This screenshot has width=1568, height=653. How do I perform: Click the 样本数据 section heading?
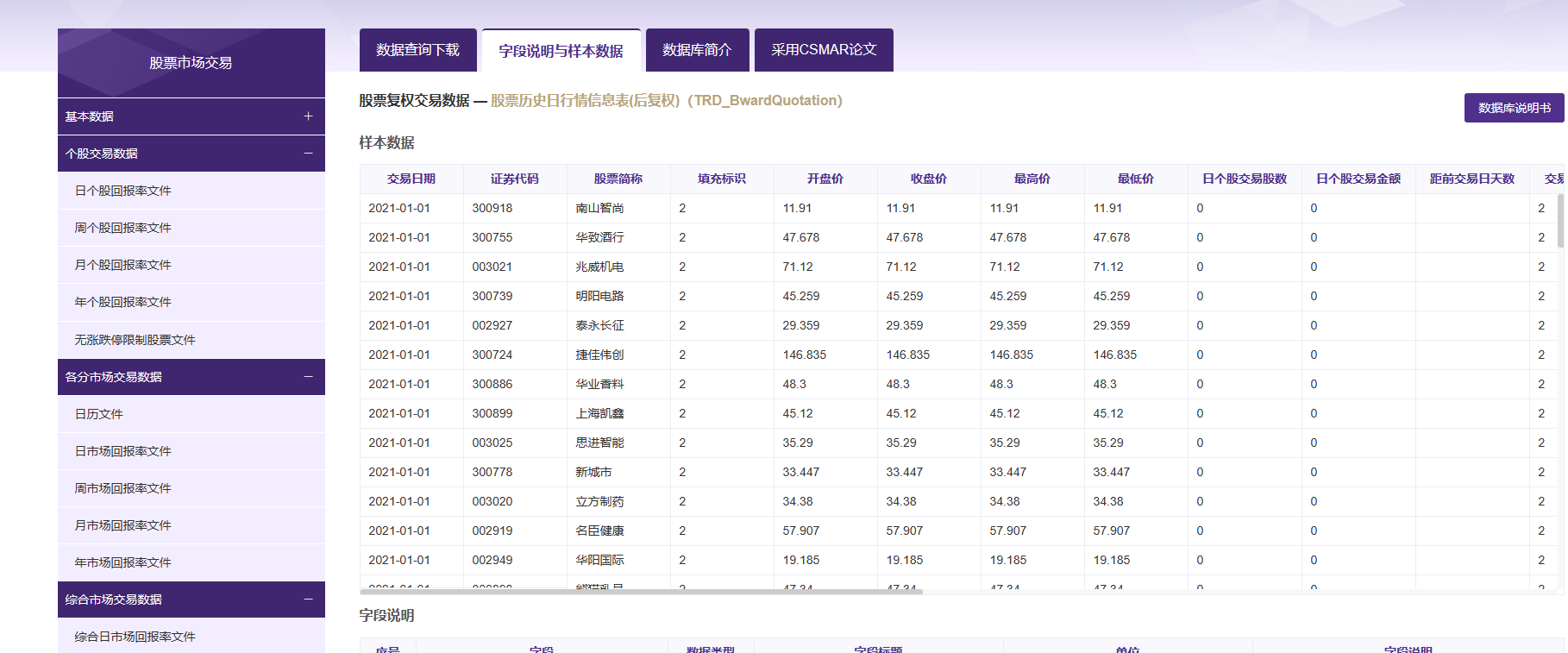pos(386,142)
